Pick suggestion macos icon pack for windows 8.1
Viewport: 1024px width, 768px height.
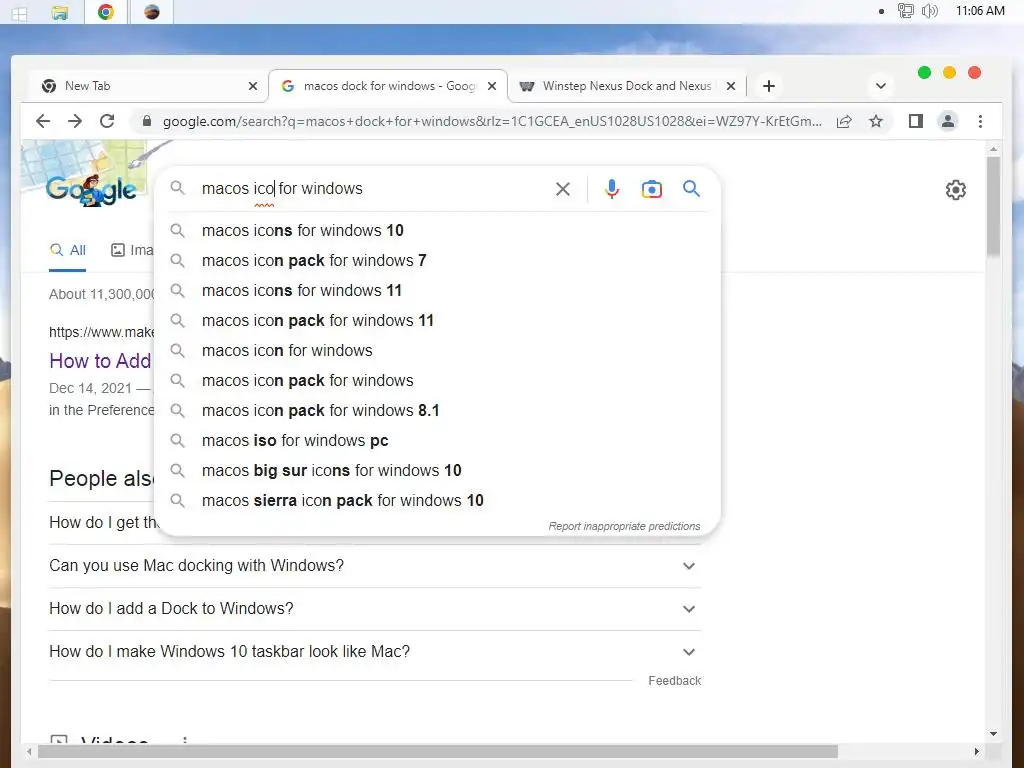coord(438,411)
